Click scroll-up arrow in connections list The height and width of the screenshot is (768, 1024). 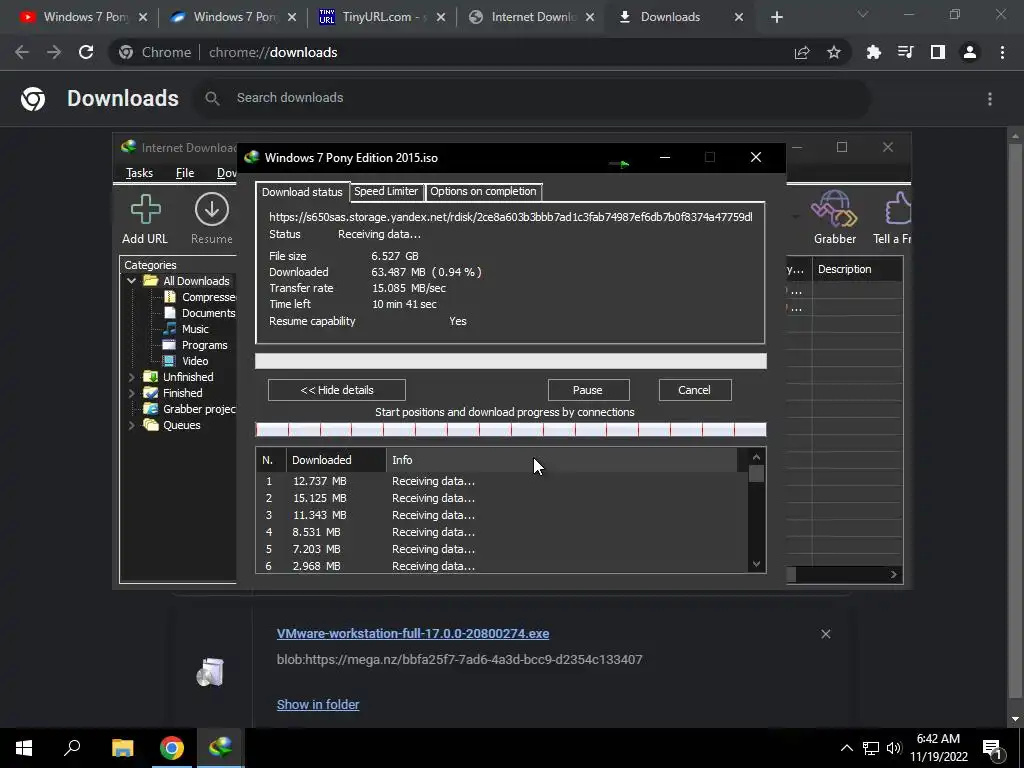(756, 457)
